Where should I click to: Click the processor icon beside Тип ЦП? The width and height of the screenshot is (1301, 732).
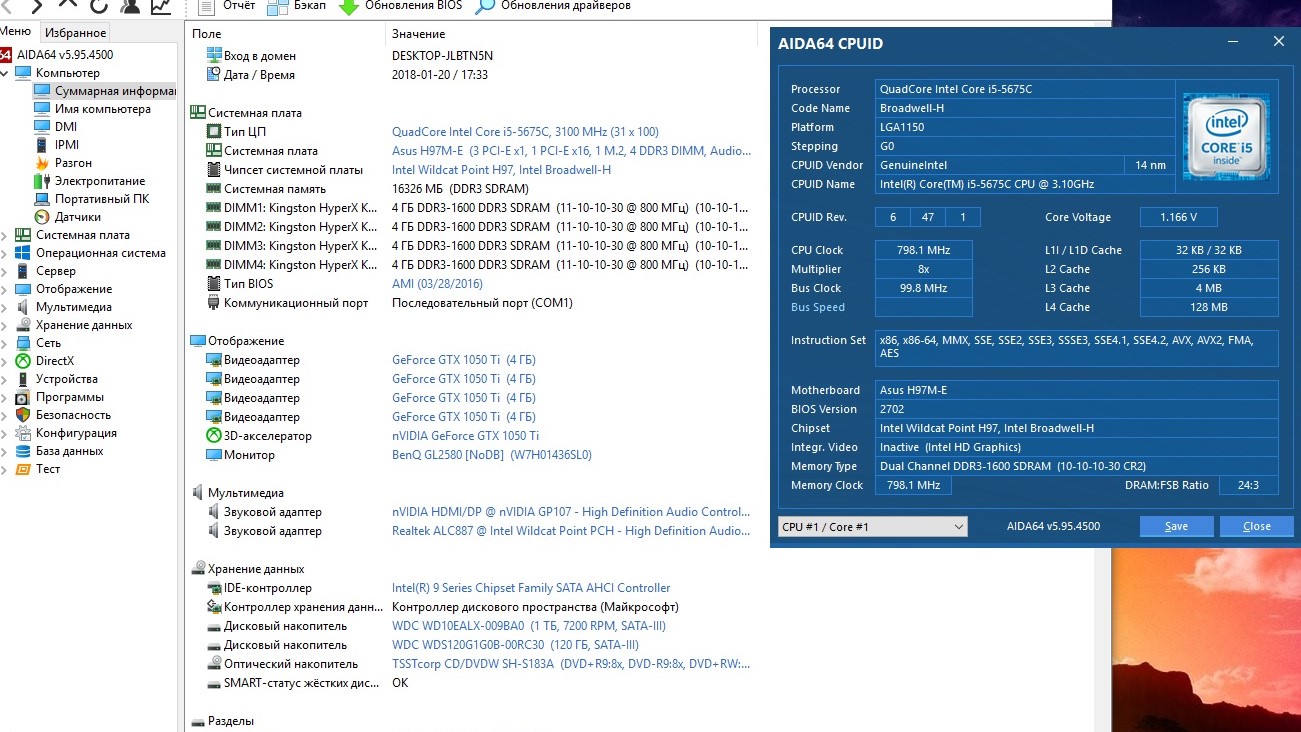pos(213,132)
